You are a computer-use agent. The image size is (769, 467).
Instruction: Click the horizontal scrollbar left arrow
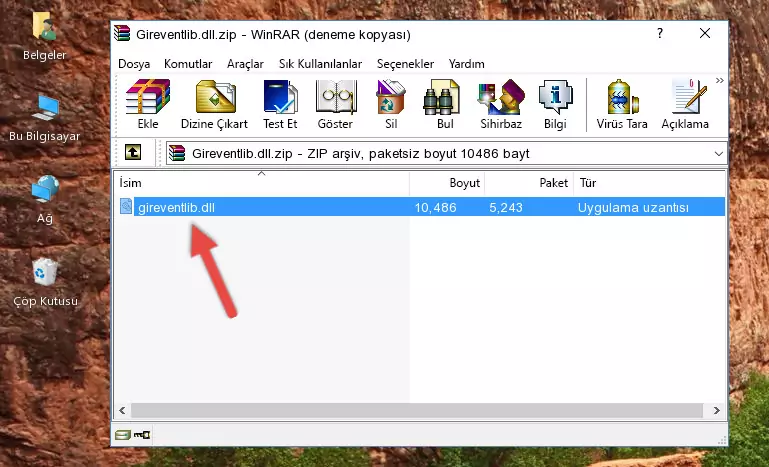point(122,410)
